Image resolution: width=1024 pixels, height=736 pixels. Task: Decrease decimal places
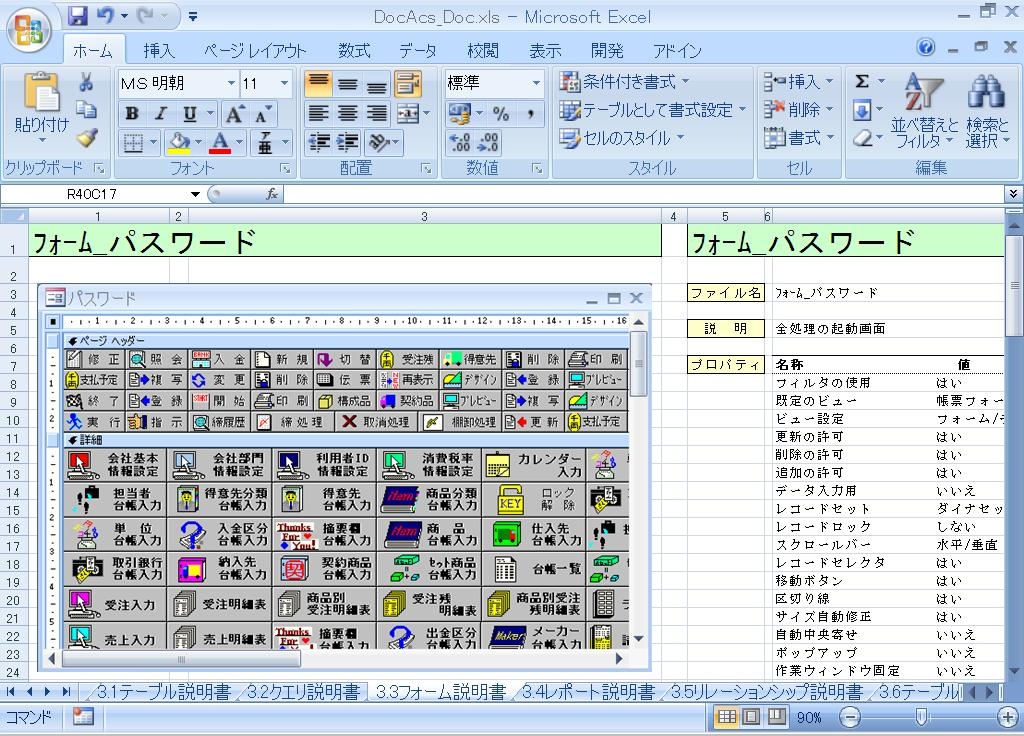tap(488, 142)
